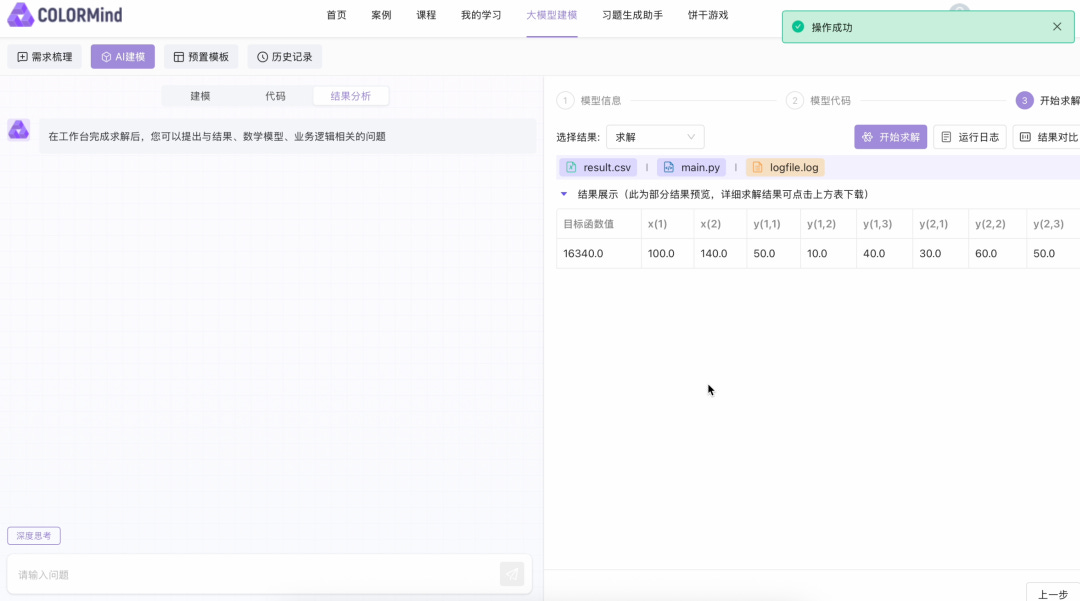Image resolution: width=1080 pixels, height=601 pixels.
Task: Click purple 开始求解 button
Action: tap(891, 137)
